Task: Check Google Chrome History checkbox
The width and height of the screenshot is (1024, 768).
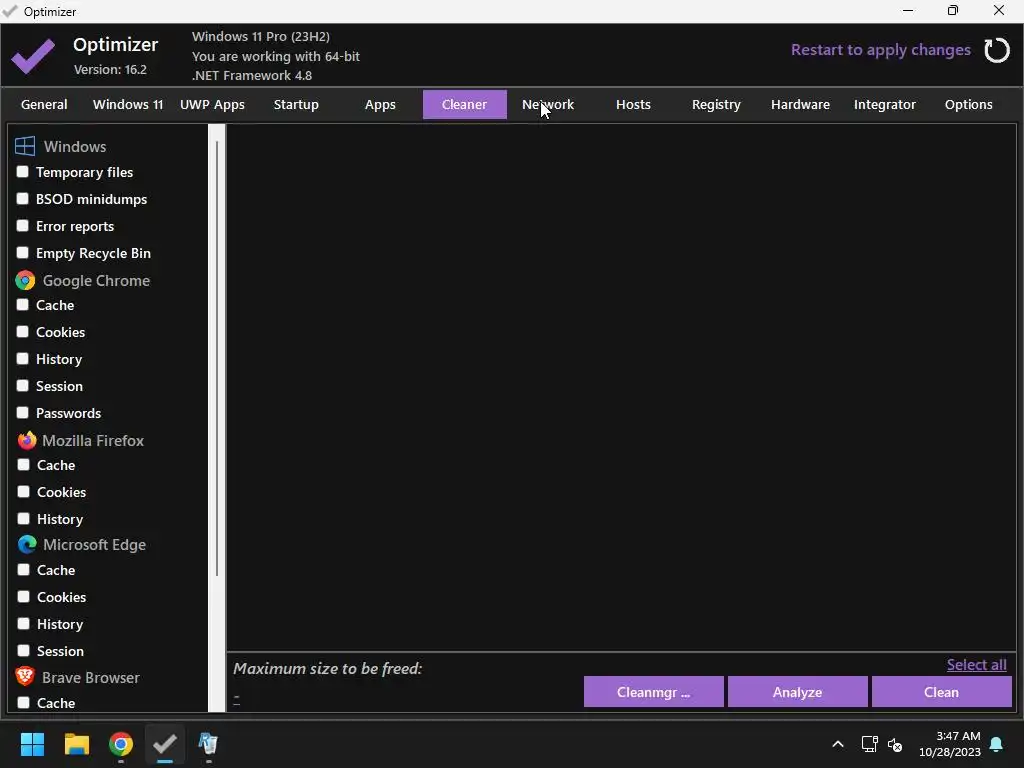Action: coord(23,359)
